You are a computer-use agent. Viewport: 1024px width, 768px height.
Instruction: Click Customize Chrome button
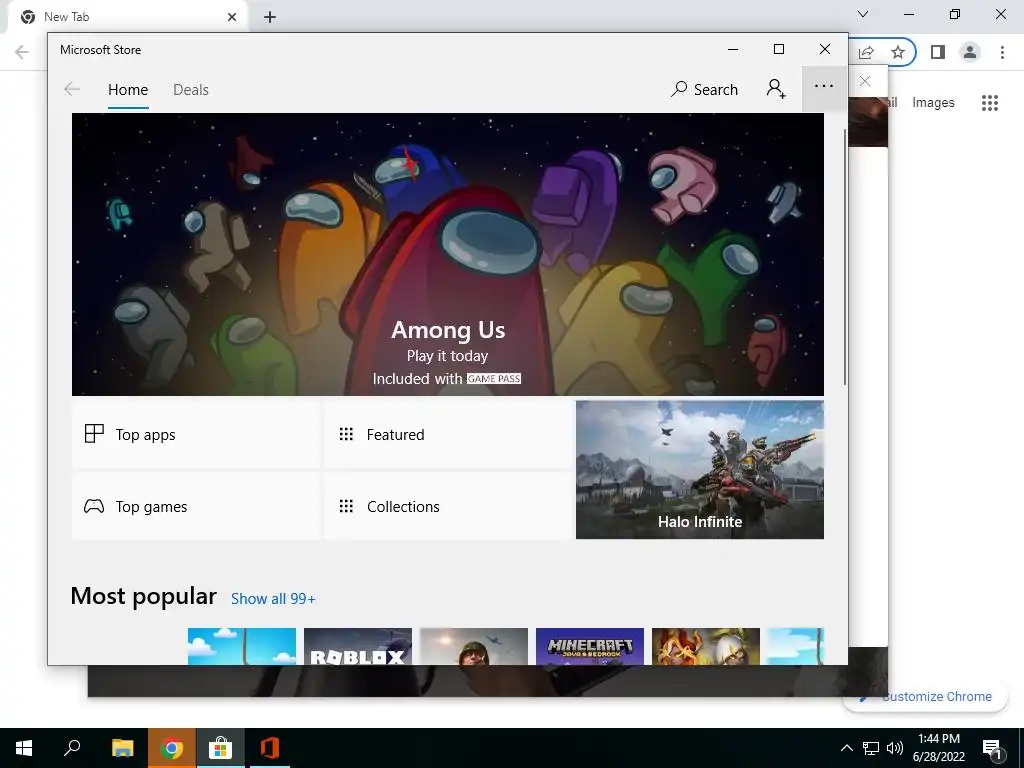tap(927, 697)
